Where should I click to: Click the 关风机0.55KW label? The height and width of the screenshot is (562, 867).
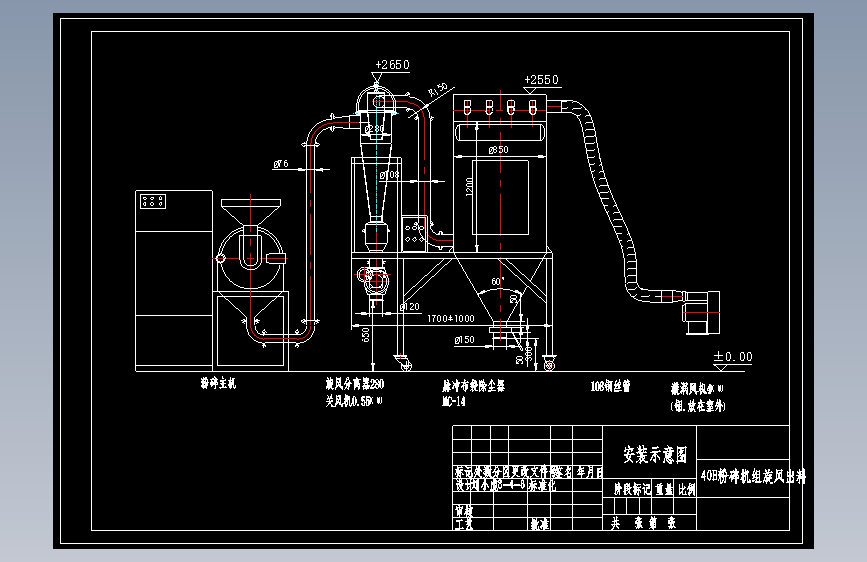pos(354,401)
